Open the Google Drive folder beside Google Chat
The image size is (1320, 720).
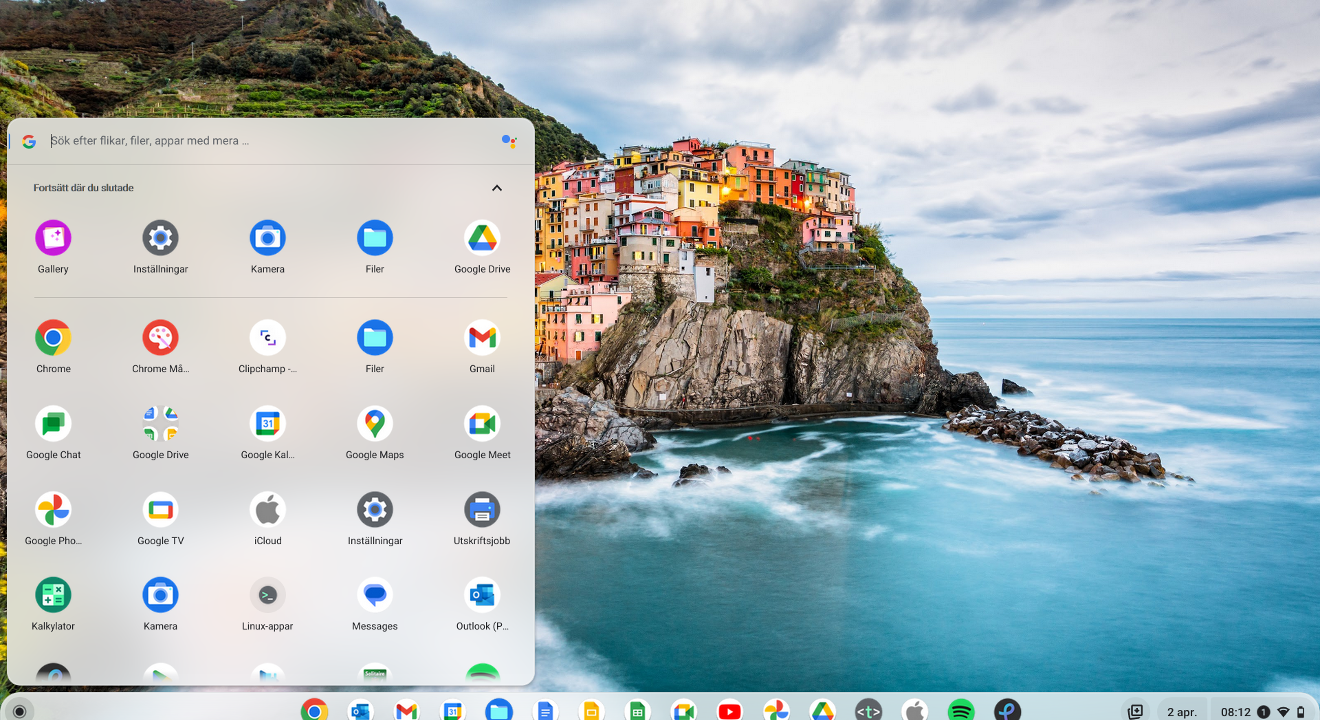tap(160, 424)
